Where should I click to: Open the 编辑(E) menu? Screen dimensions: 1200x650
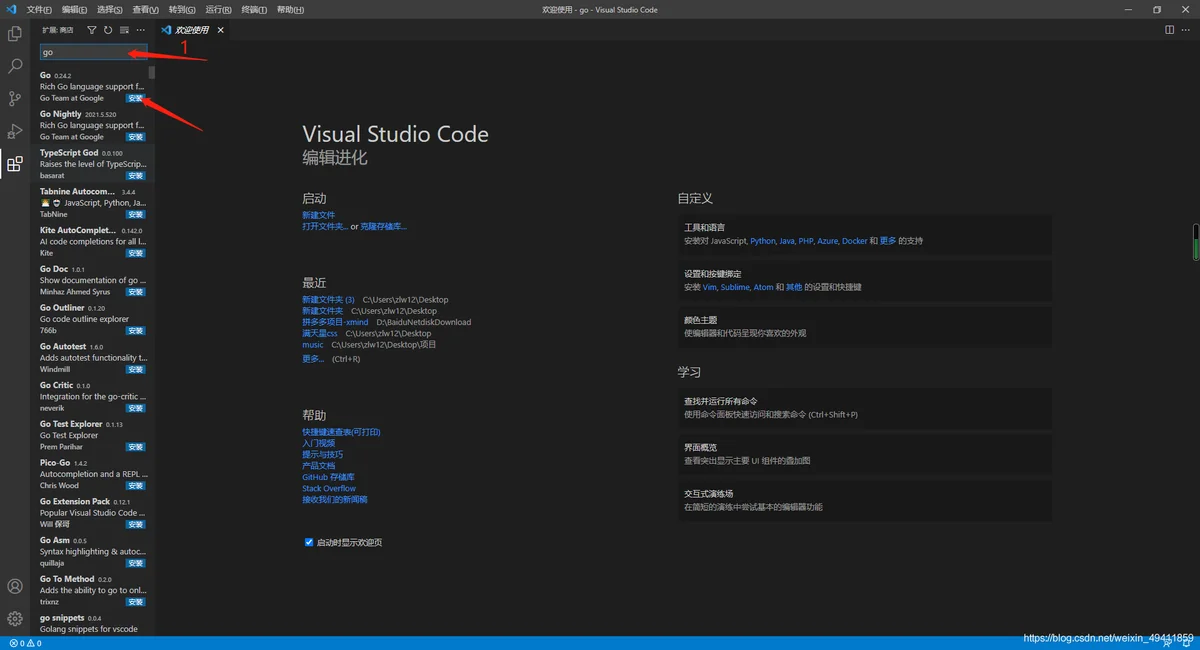(74, 9)
